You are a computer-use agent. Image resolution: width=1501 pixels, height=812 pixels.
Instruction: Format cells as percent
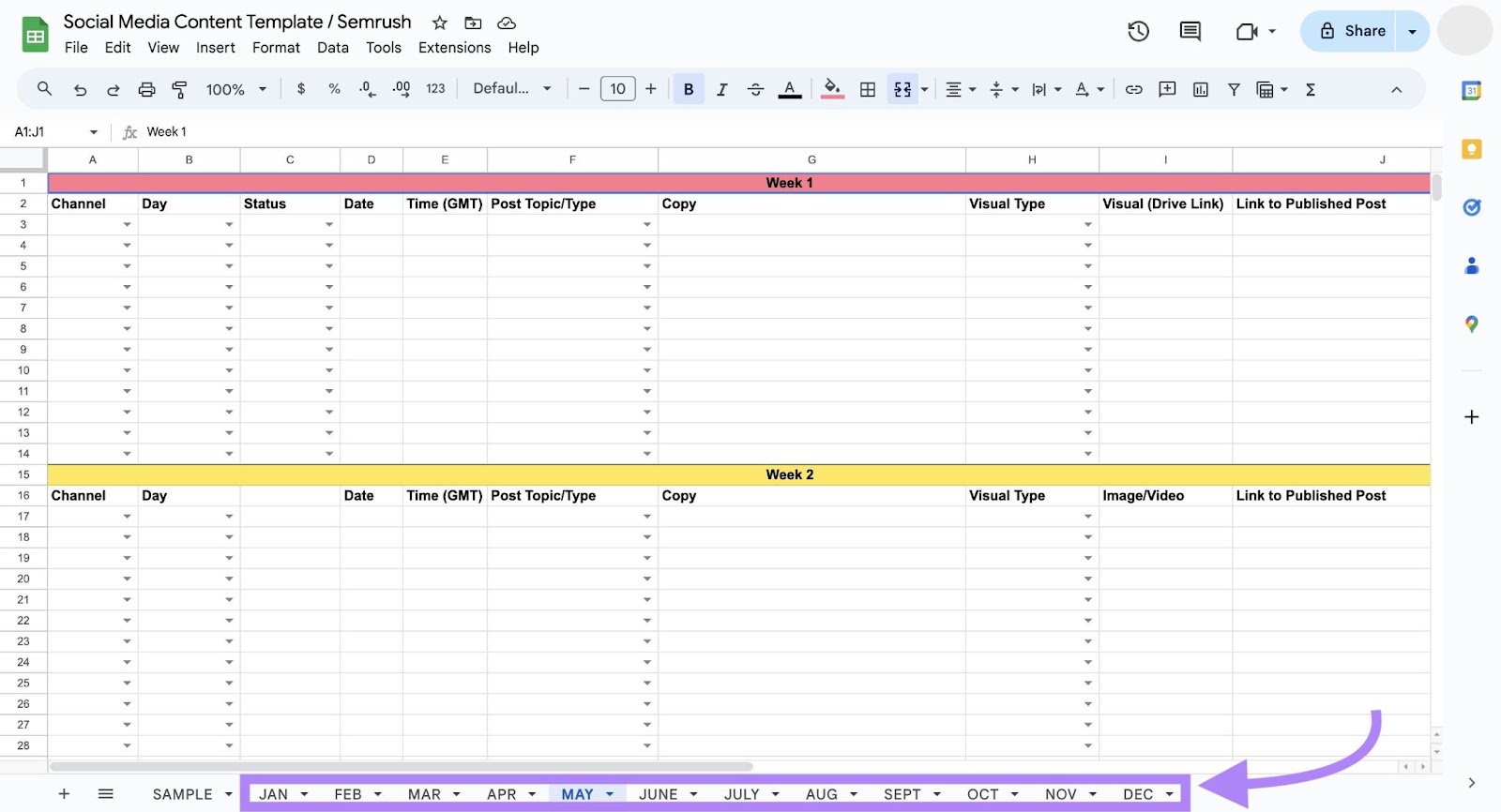pos(334,89)
